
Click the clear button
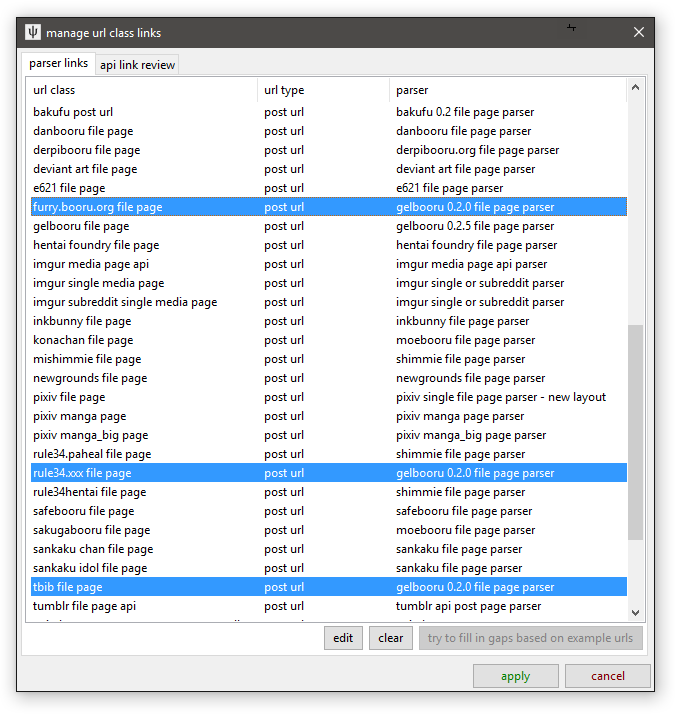click(390, 638)
